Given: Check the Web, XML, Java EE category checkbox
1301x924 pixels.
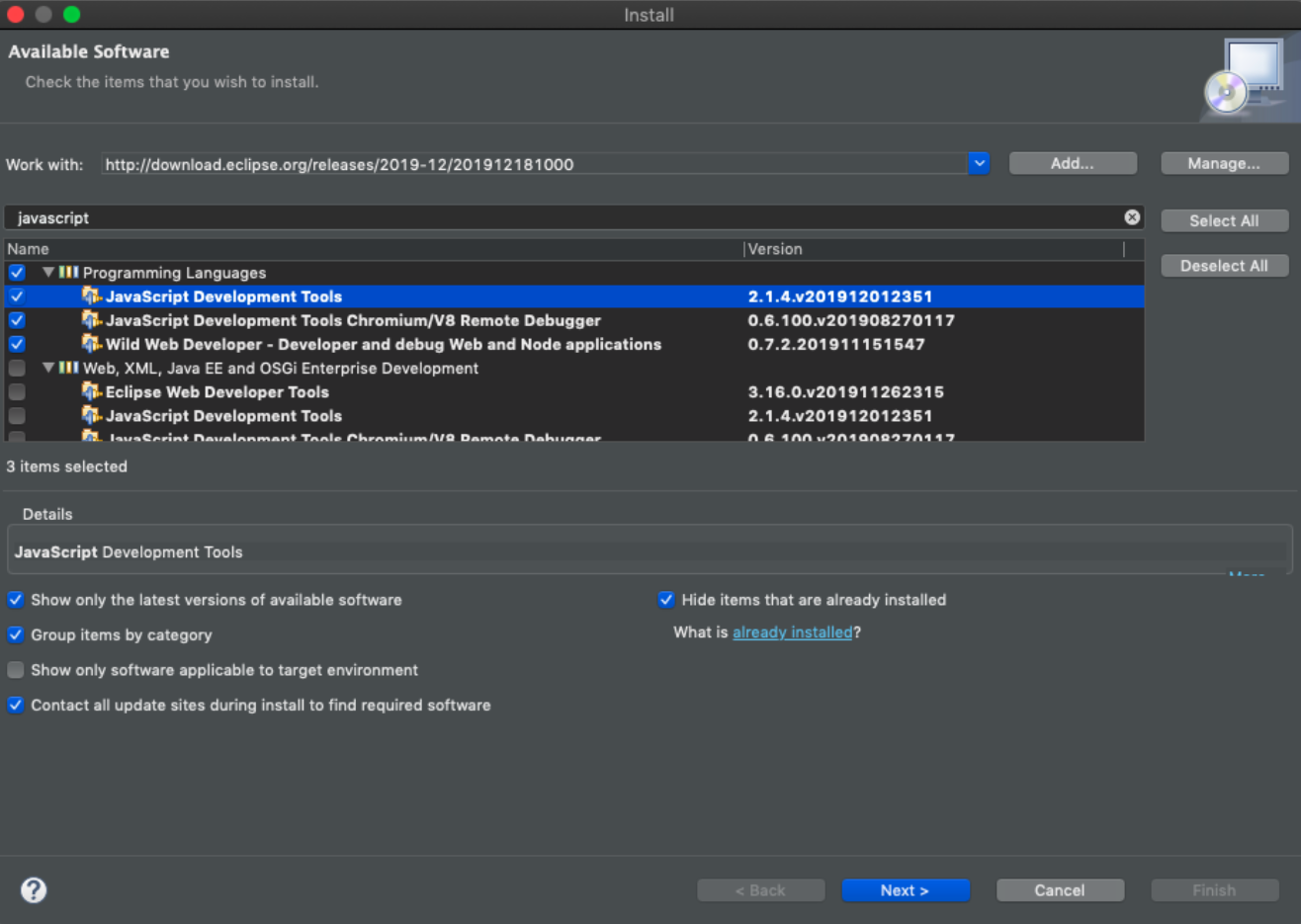Looking at the screenshot, I should tap(17, 368).
